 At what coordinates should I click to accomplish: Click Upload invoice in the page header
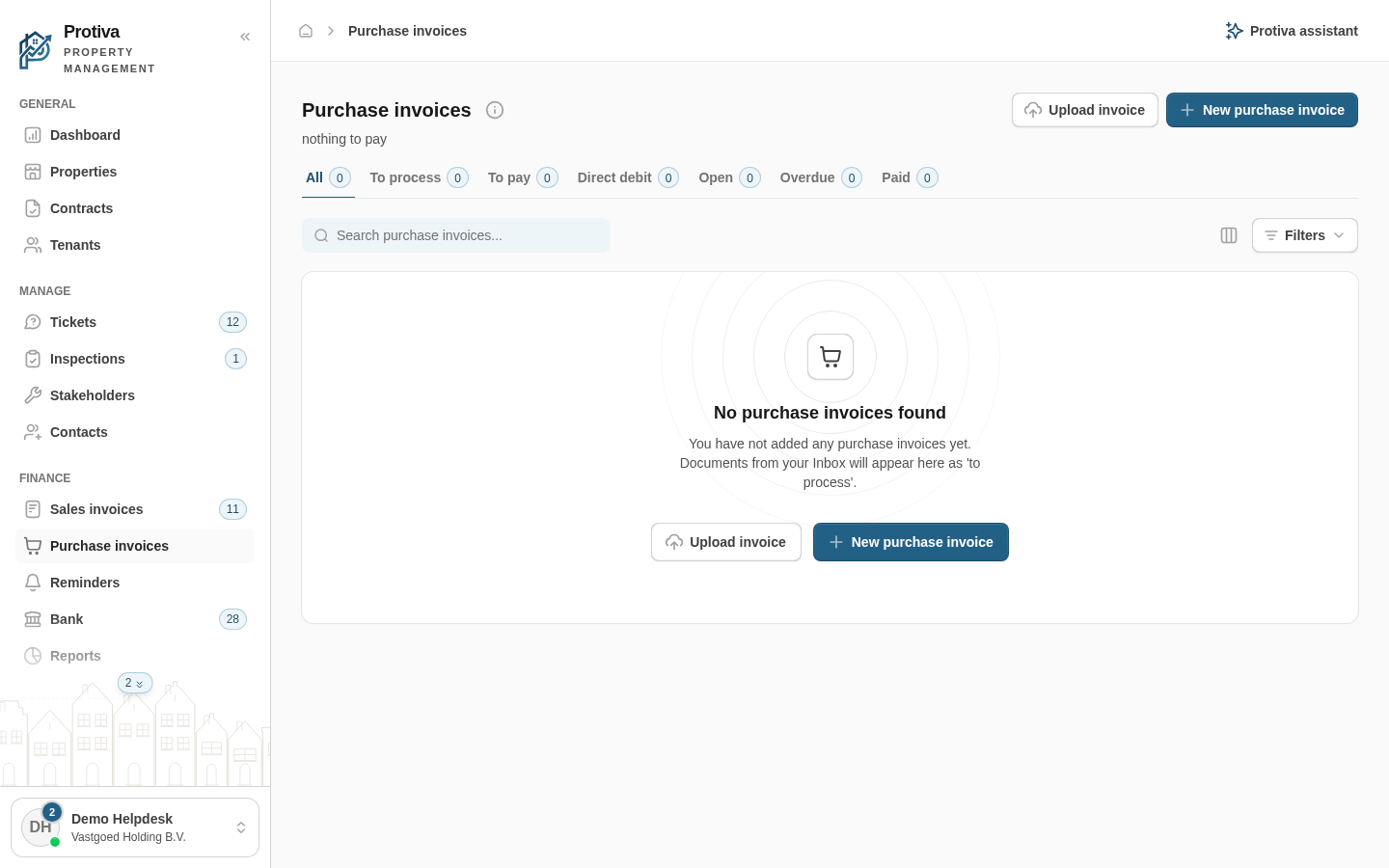tap(1085, 110)
